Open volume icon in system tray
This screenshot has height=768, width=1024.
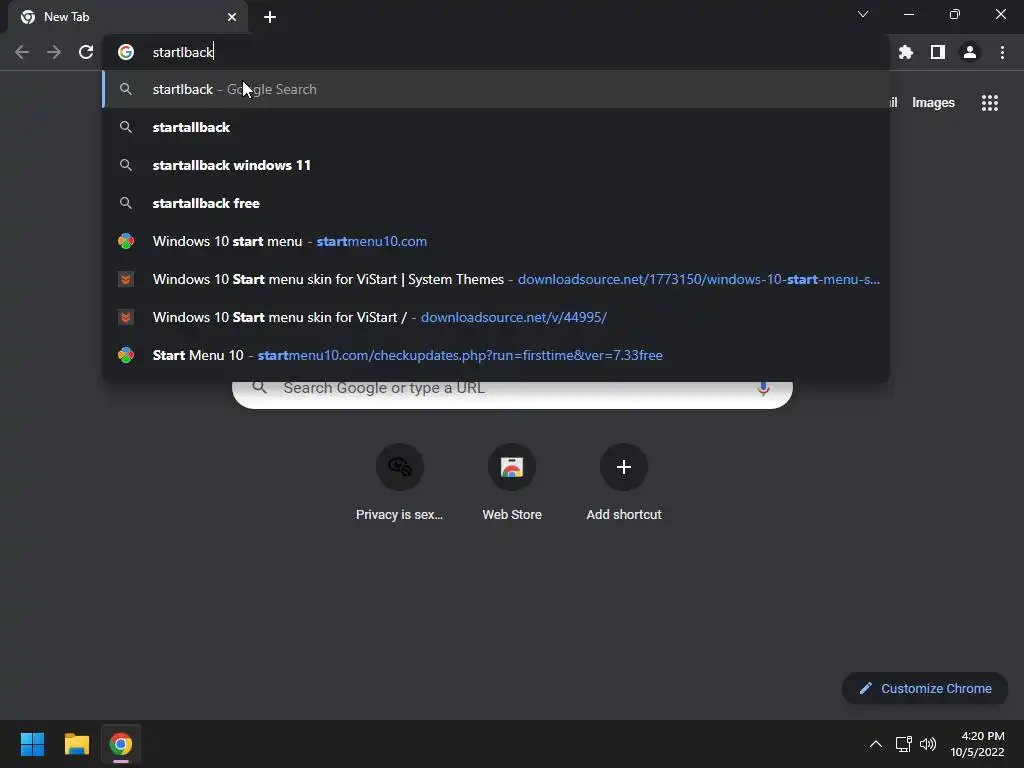927,744
